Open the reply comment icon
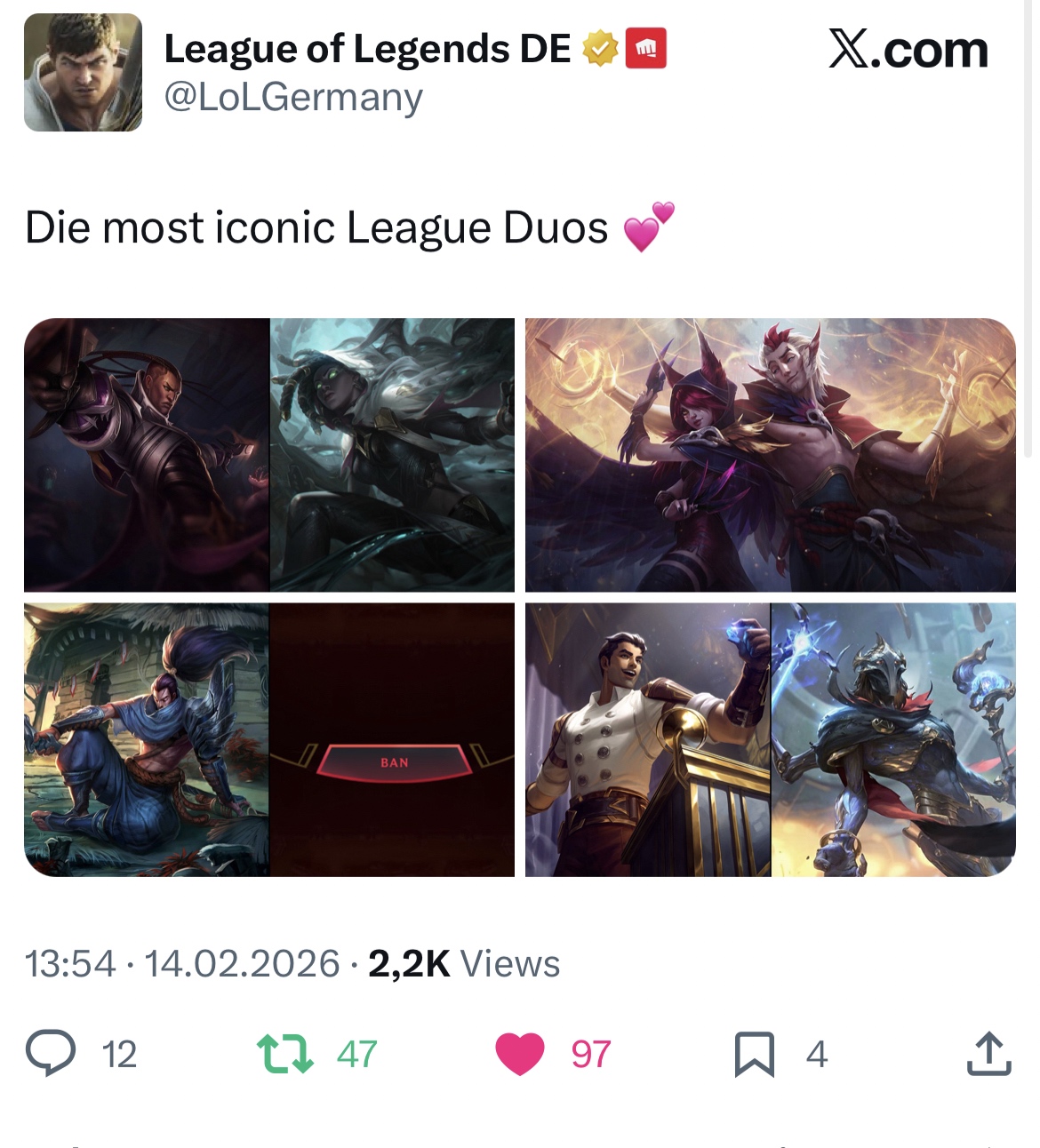Viewport: 1040px width, 1148px height. click(x=51, y=1054)
